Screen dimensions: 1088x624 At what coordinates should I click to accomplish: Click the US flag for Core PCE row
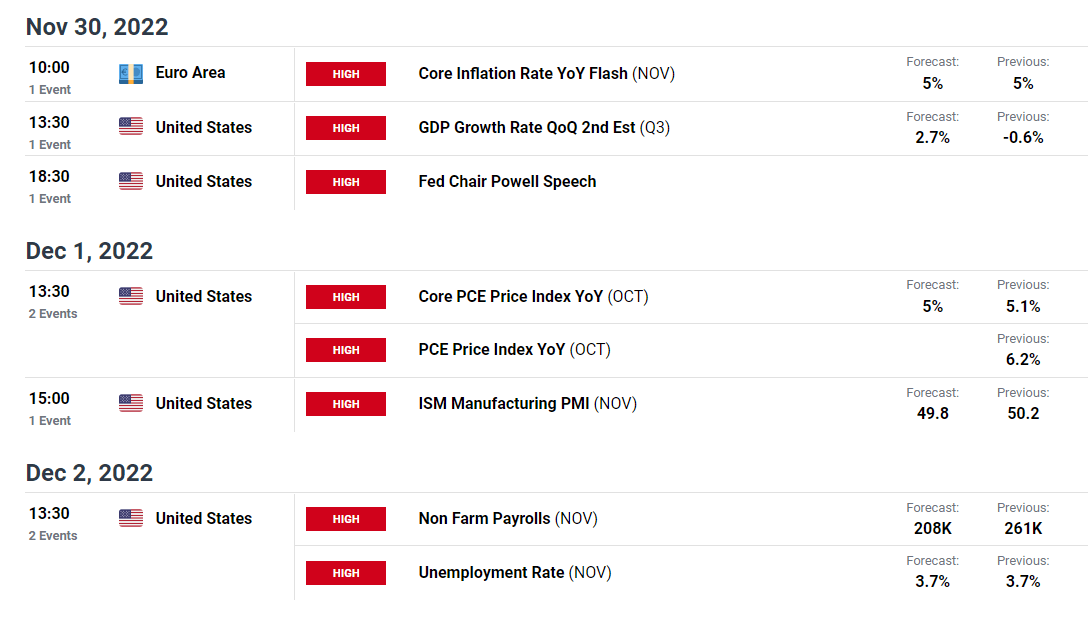(130, 296)
